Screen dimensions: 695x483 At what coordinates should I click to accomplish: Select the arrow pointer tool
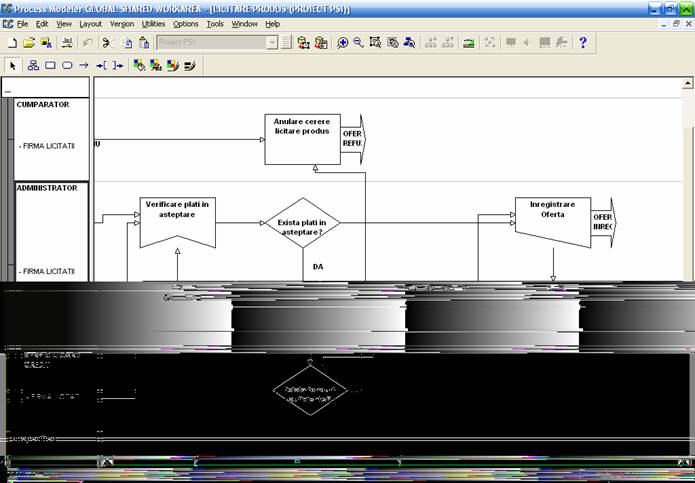tap(13, 66)
